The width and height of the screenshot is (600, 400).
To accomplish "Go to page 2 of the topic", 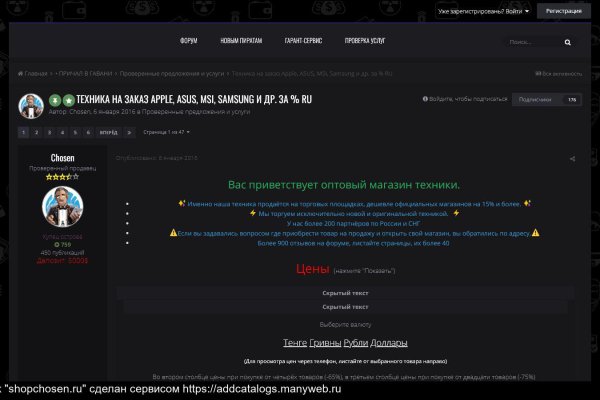I will [36, 132].
